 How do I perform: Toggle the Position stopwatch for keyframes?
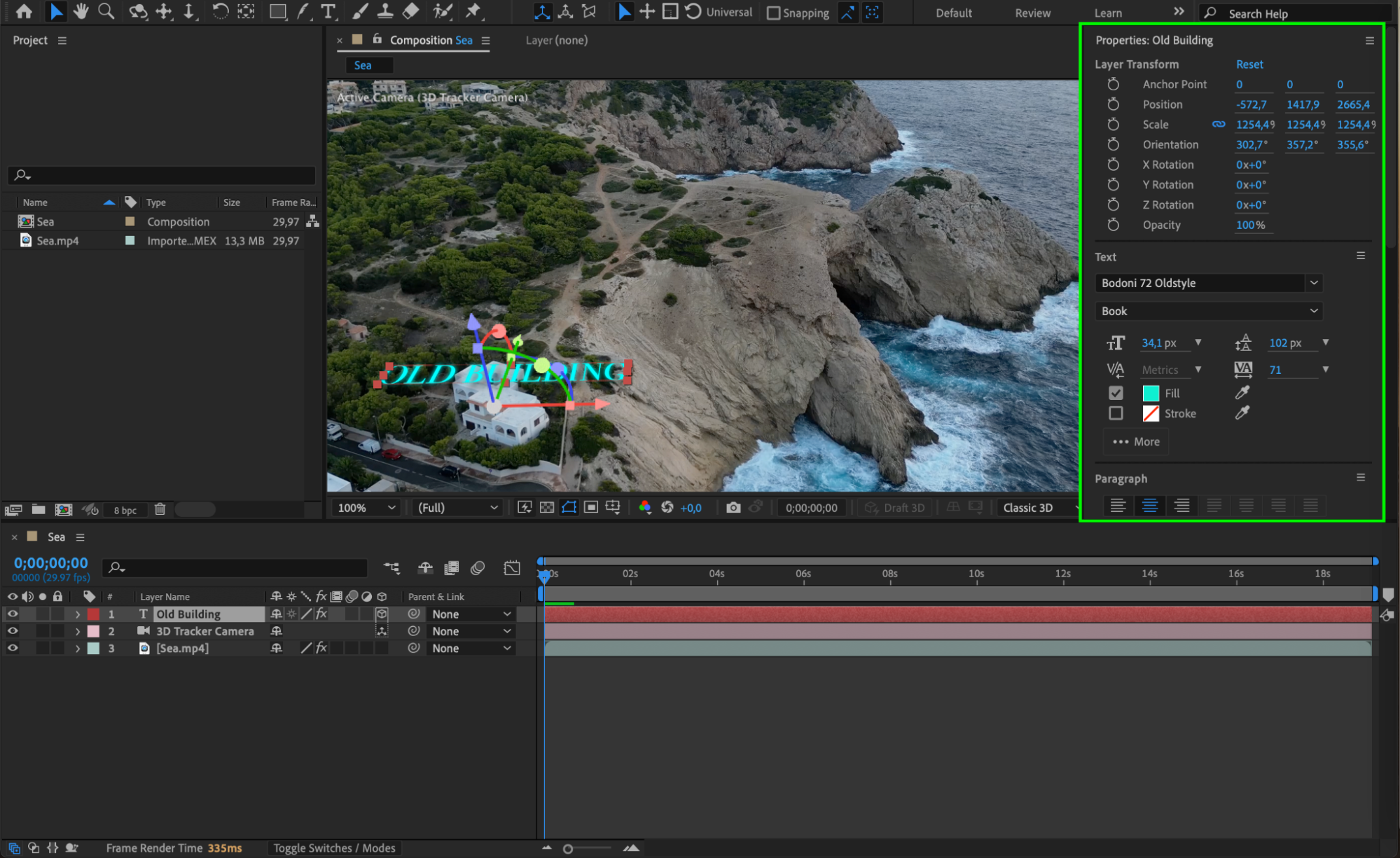click(x=1113, y=104)
